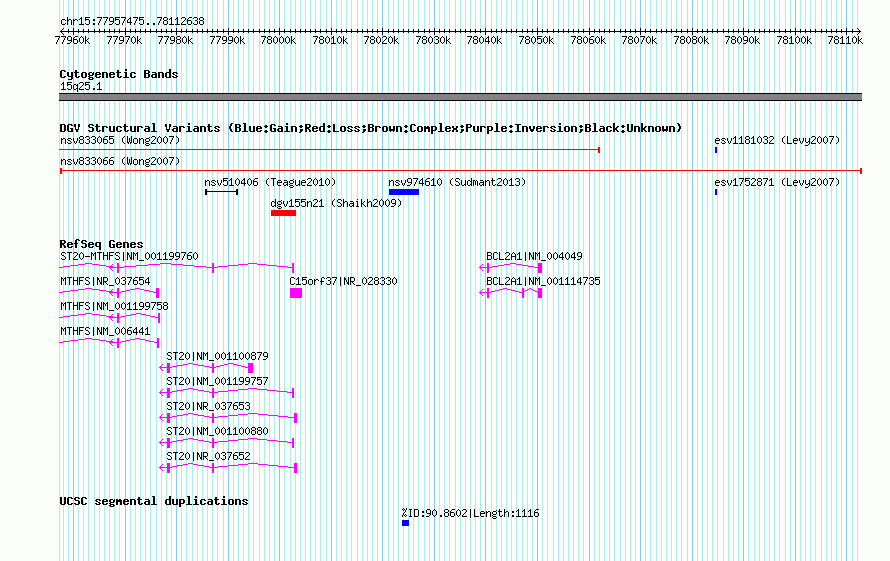Select the ST20|NR_037653 transcript label
This screenshot has width=890, height=561.
coord(208,406)
